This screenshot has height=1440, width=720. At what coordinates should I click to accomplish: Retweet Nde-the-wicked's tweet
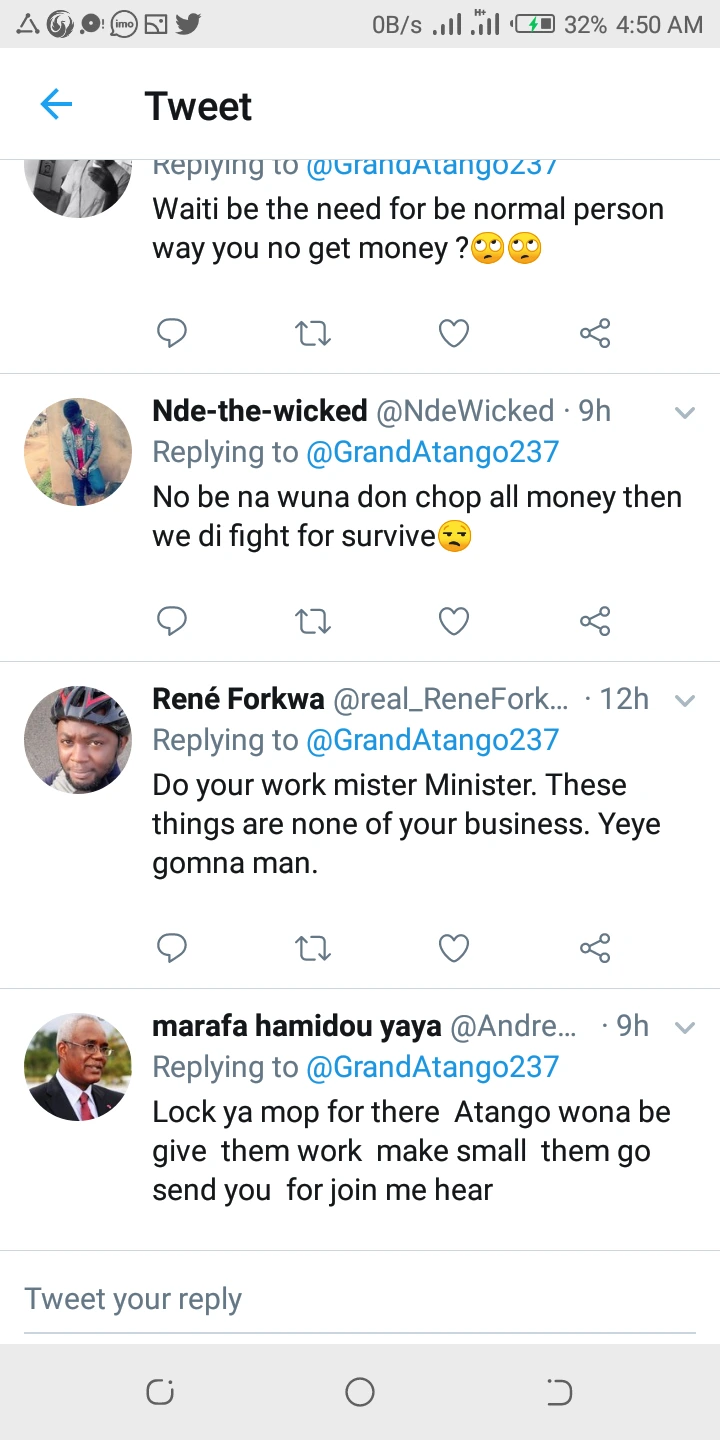tap(313, 621)
